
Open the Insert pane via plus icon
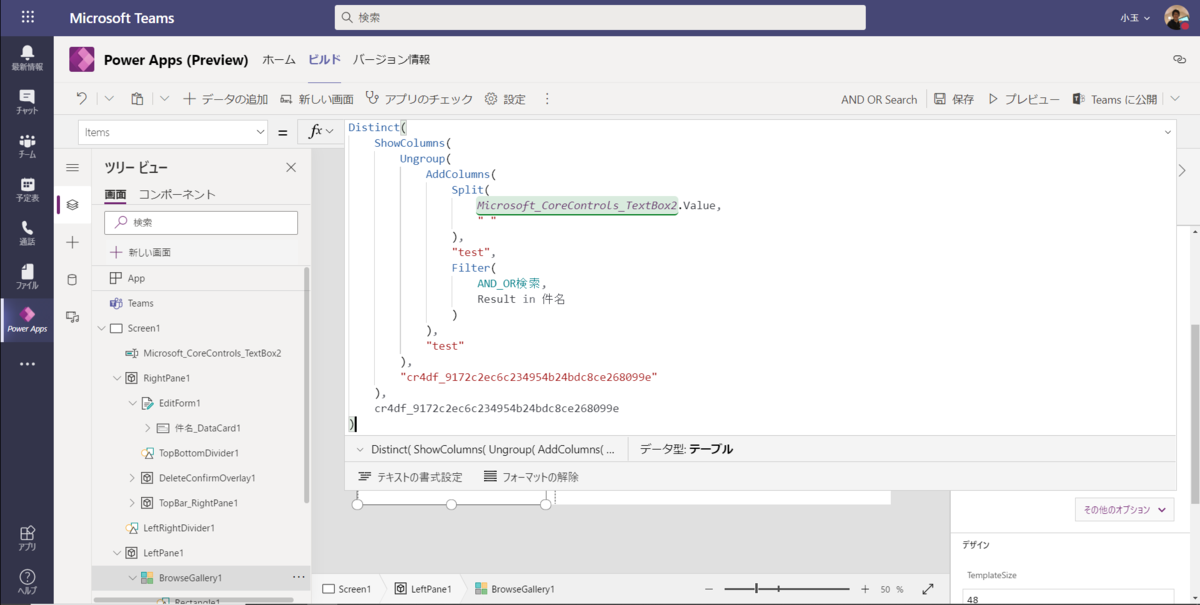pyautogui.click(x=72, y=241)
